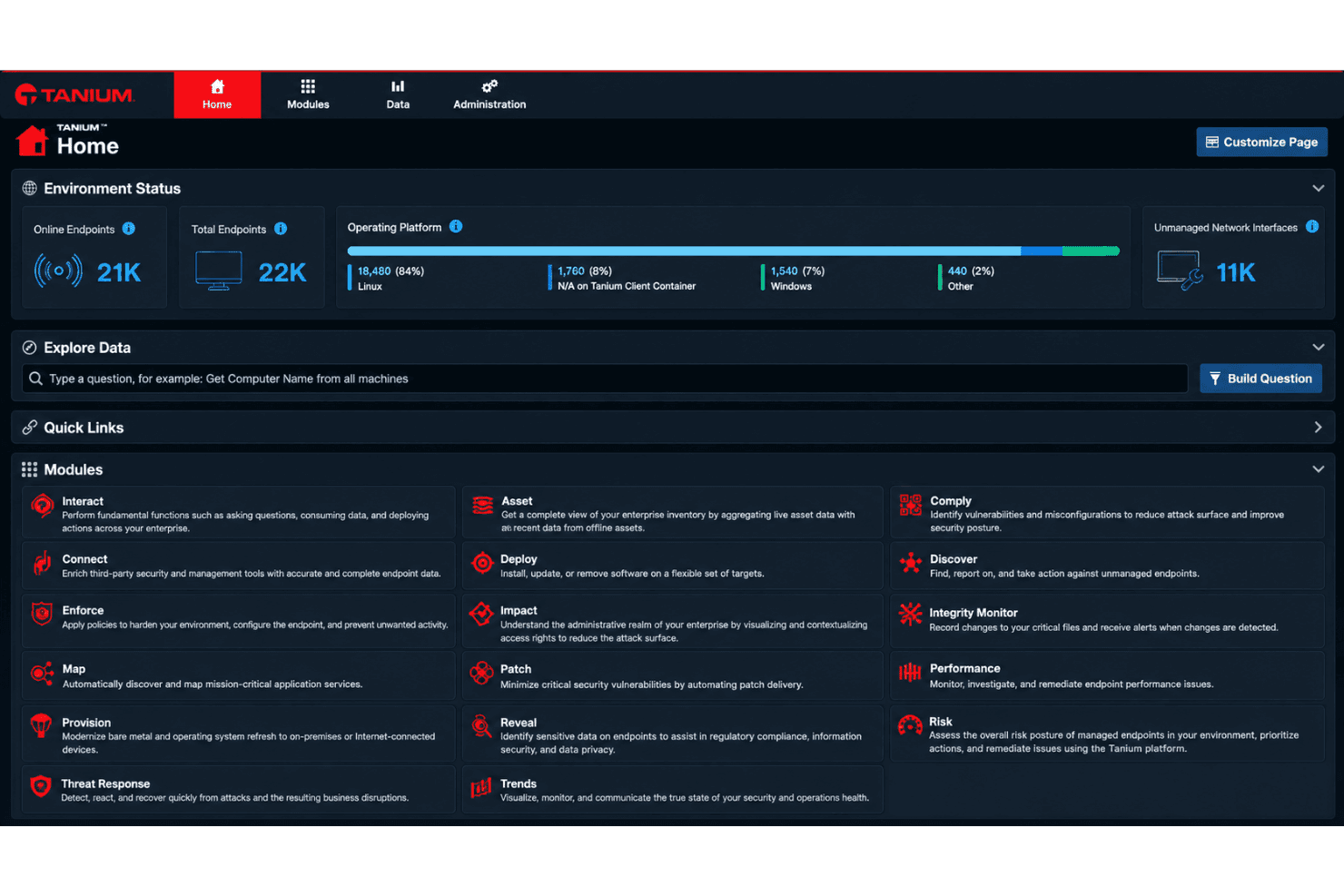Open the Integrity Monitor module link
This screenshot has width=1344, height=896.
[x=973, y=613]
